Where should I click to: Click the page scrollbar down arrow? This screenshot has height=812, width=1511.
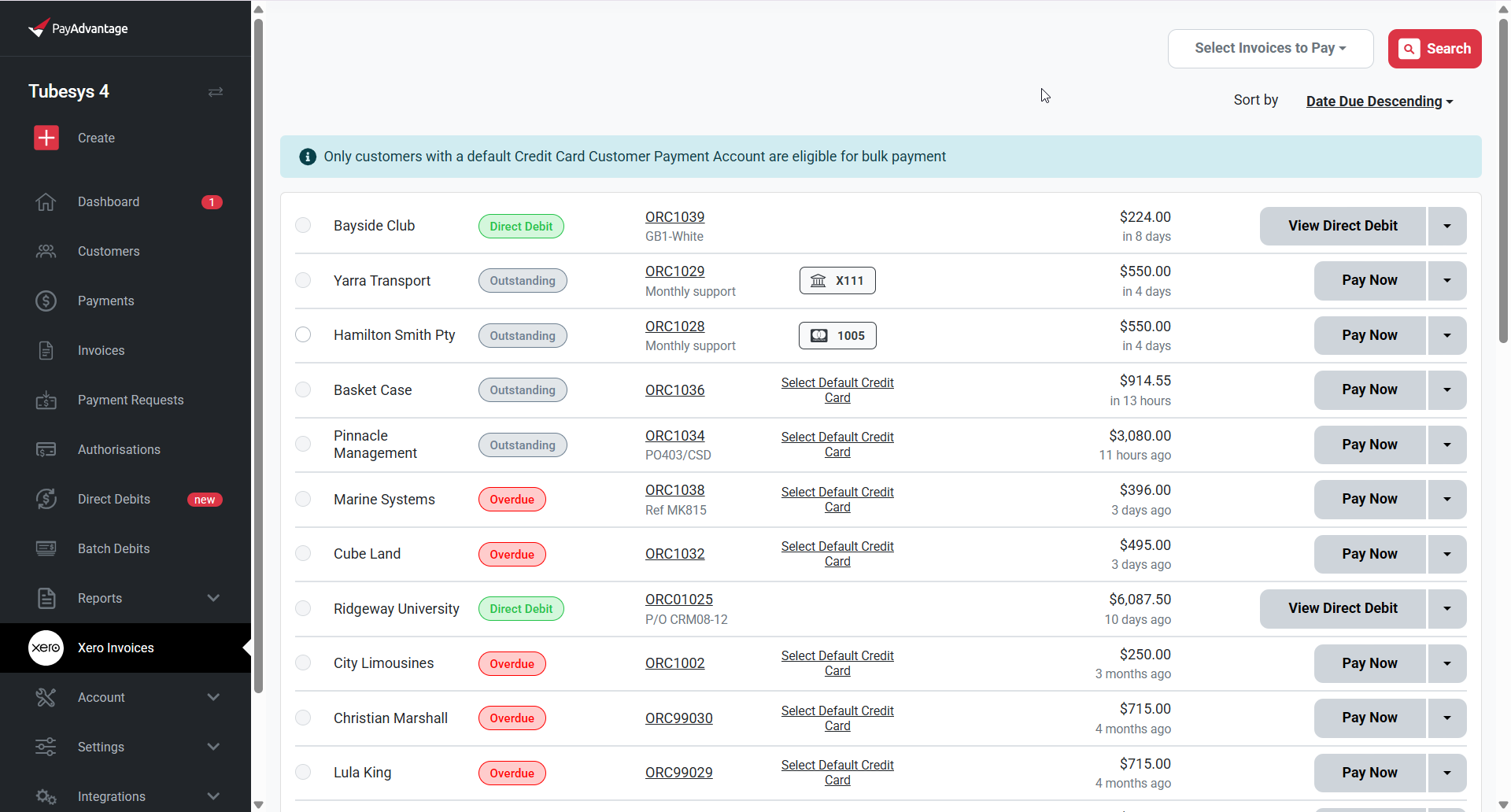tap(1503, 804)
